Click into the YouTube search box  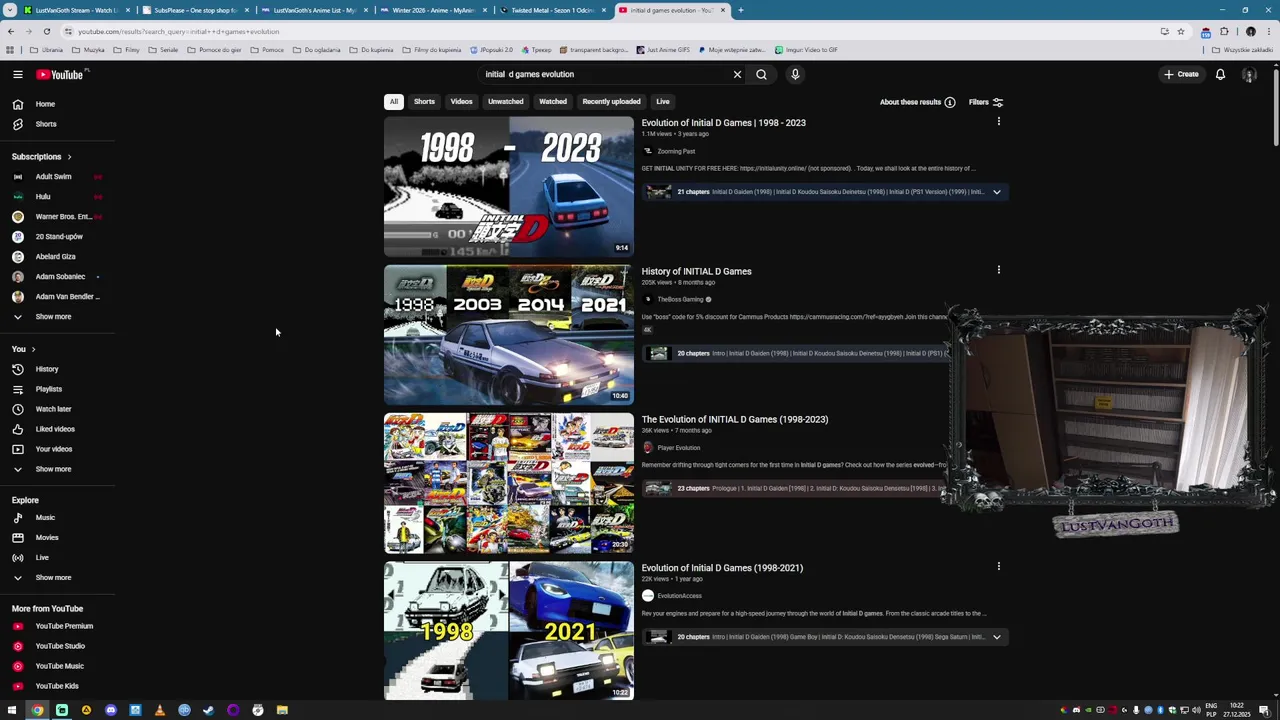coord(605,74)
